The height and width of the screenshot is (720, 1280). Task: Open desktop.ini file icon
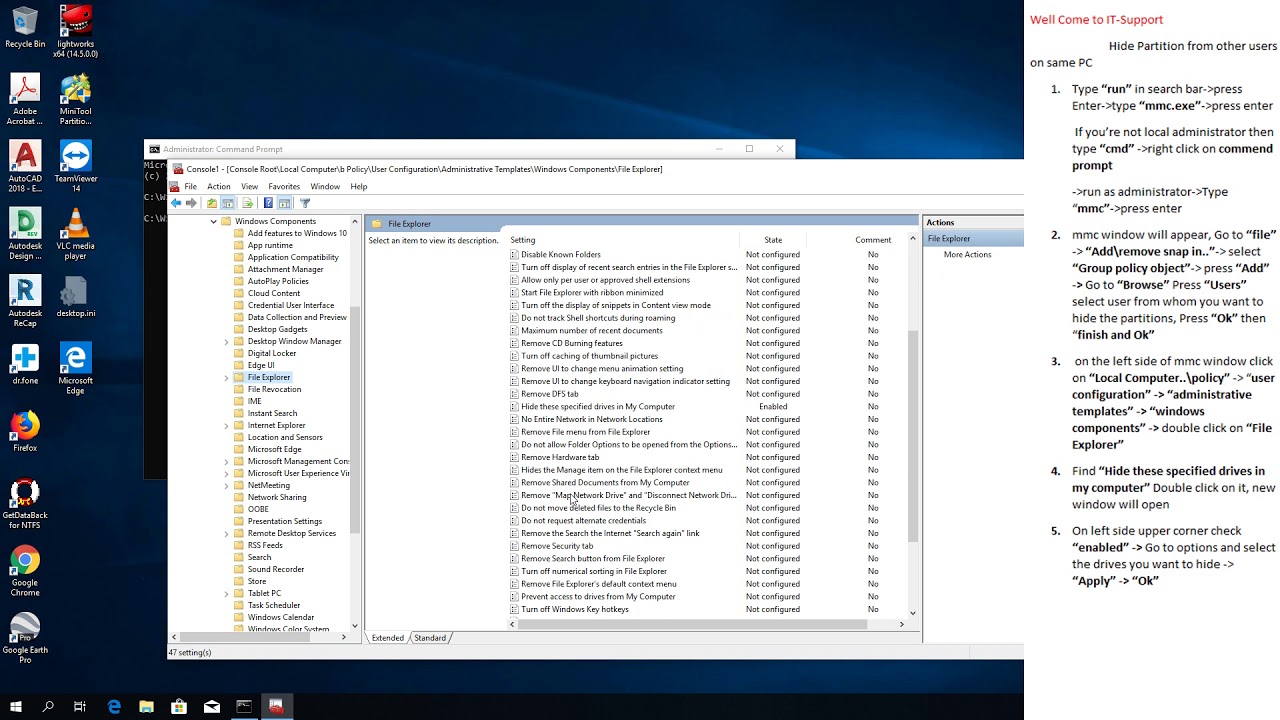[76, 297]
